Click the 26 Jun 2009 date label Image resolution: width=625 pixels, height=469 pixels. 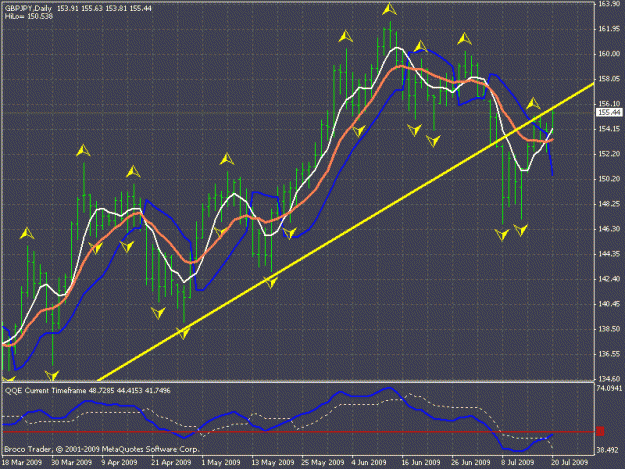(x=470, y=462)
